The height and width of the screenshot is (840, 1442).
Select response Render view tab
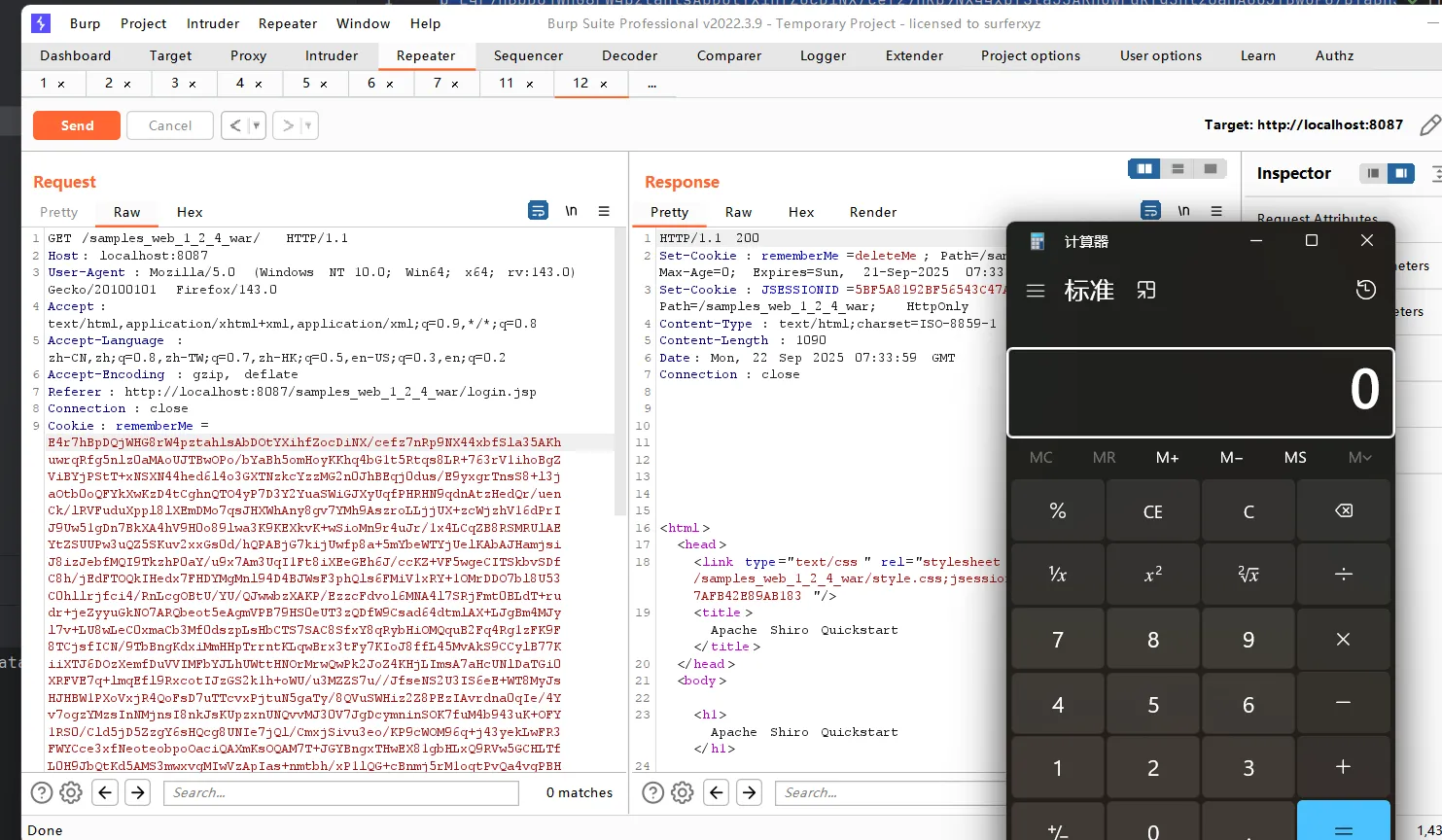click(x=872, y=212)
